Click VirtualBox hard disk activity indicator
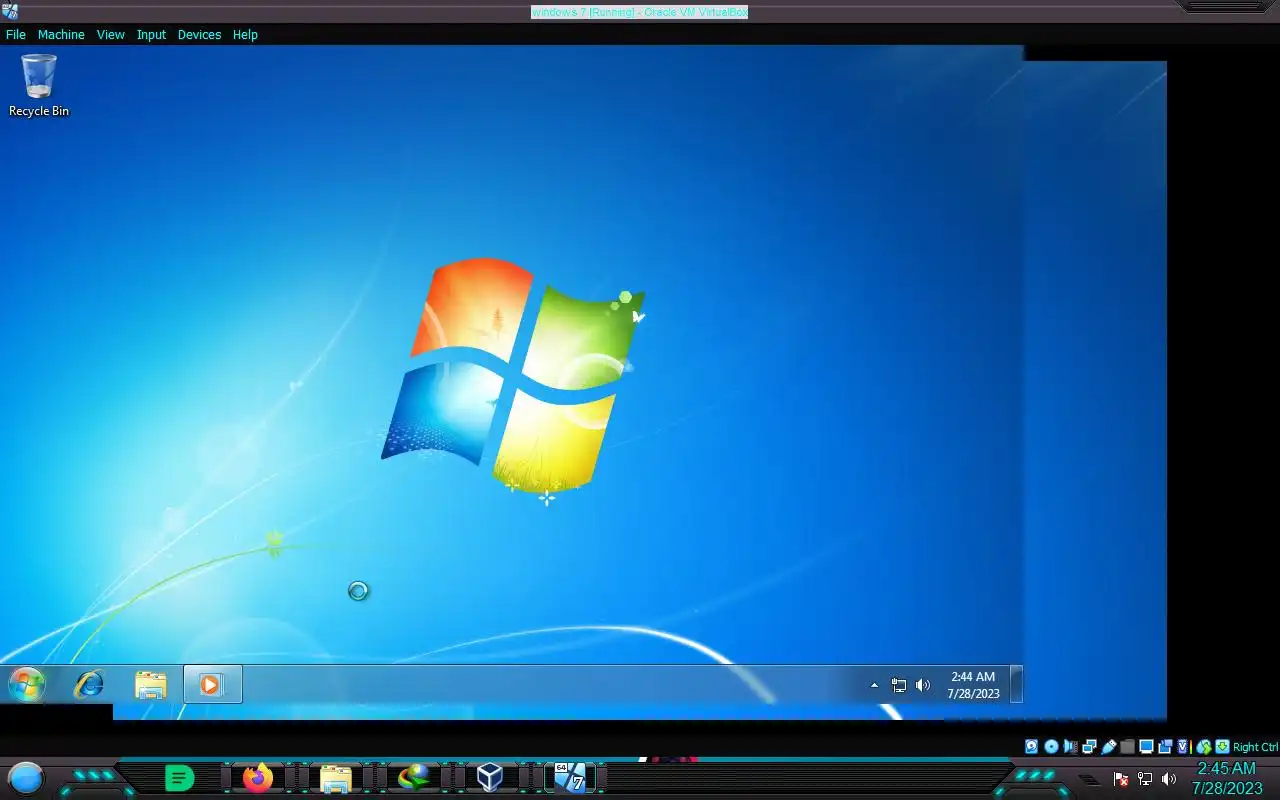The width and height of the screenshot is (1280, 800). [1032, 746]
